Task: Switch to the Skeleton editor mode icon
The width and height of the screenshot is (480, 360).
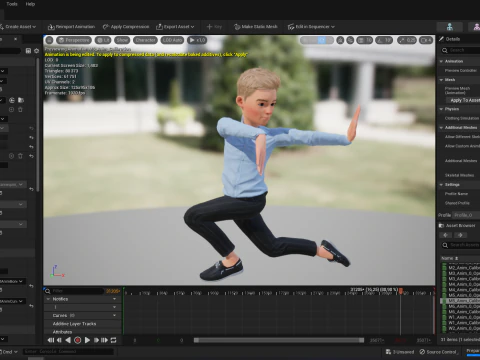Action: (x=450, y=27)
